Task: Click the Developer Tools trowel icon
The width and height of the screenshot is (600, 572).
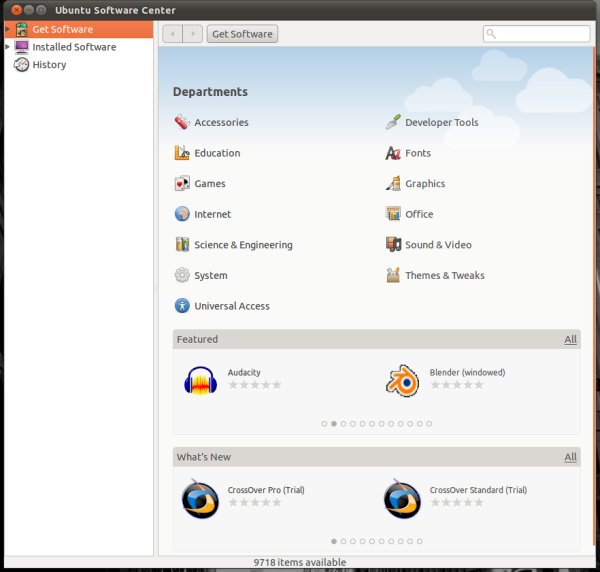Action: (x=393, y=122)
